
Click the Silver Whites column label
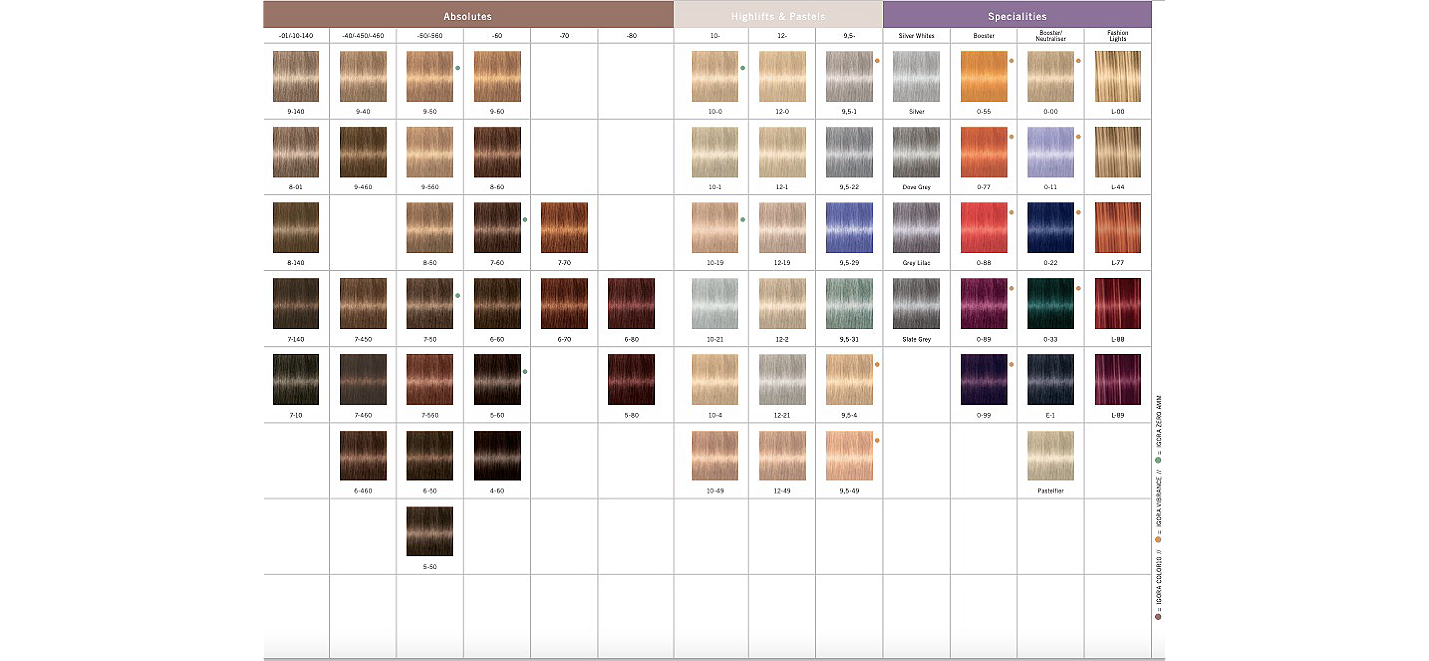click(916, 36)
